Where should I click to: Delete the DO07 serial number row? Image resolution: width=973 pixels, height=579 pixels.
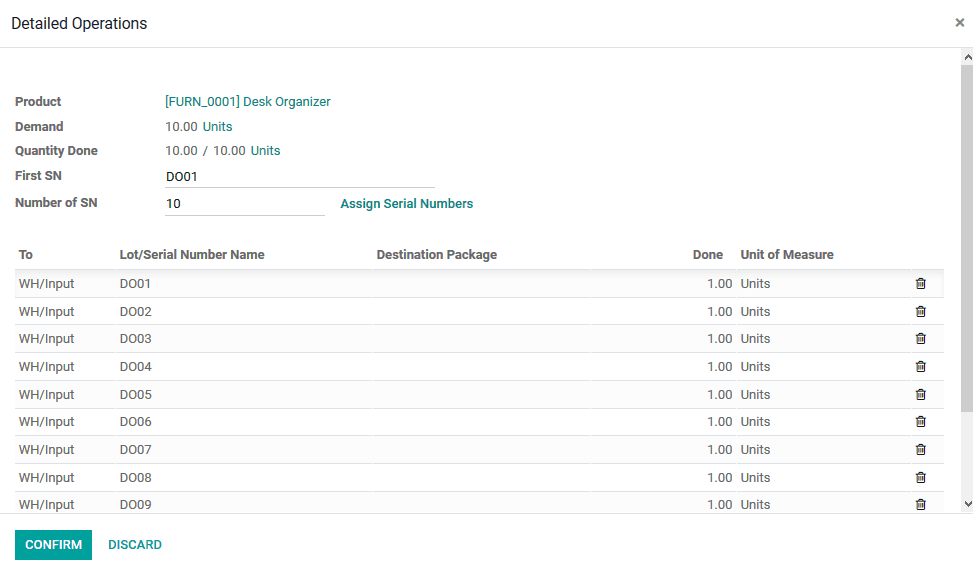920,450
